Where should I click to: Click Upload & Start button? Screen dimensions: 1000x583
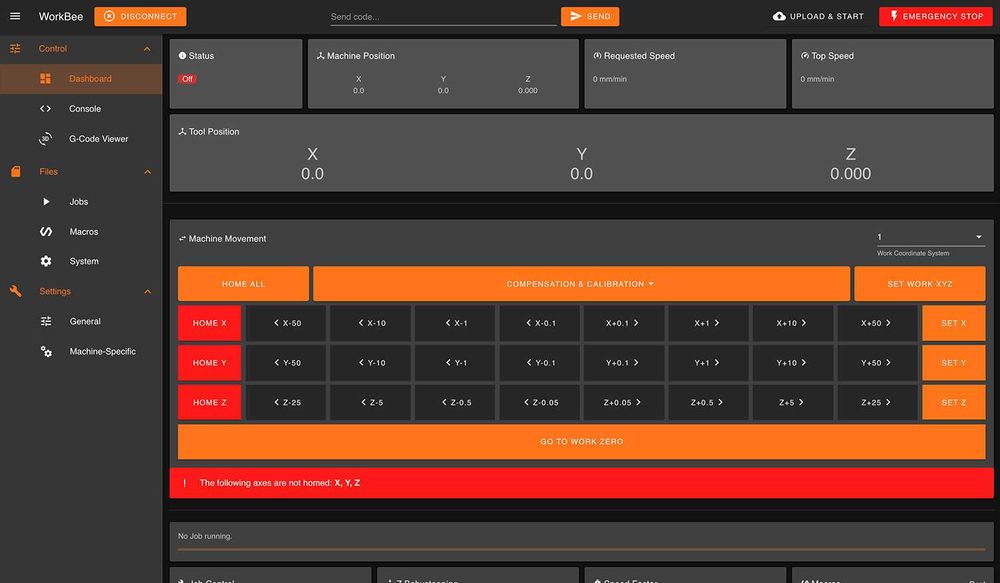click(818, 17)
